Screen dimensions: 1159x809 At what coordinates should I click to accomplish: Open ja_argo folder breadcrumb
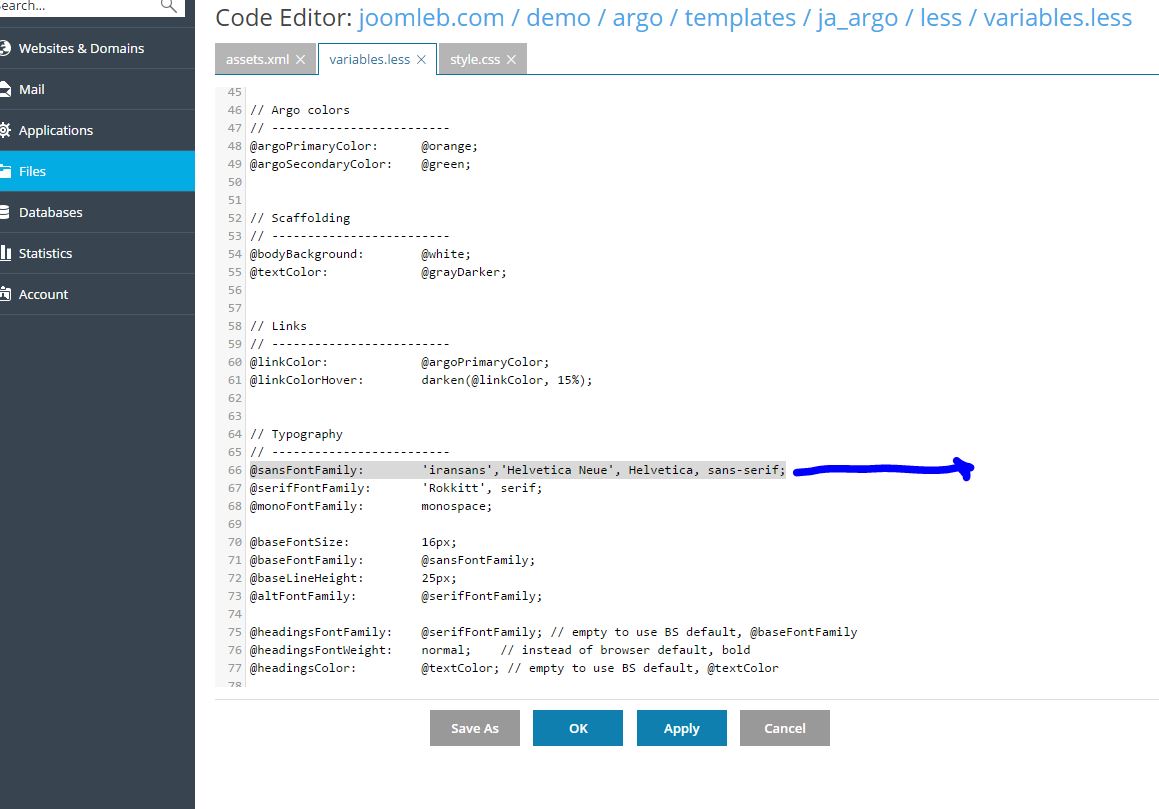pyautogui.click(x=857, y=18)
